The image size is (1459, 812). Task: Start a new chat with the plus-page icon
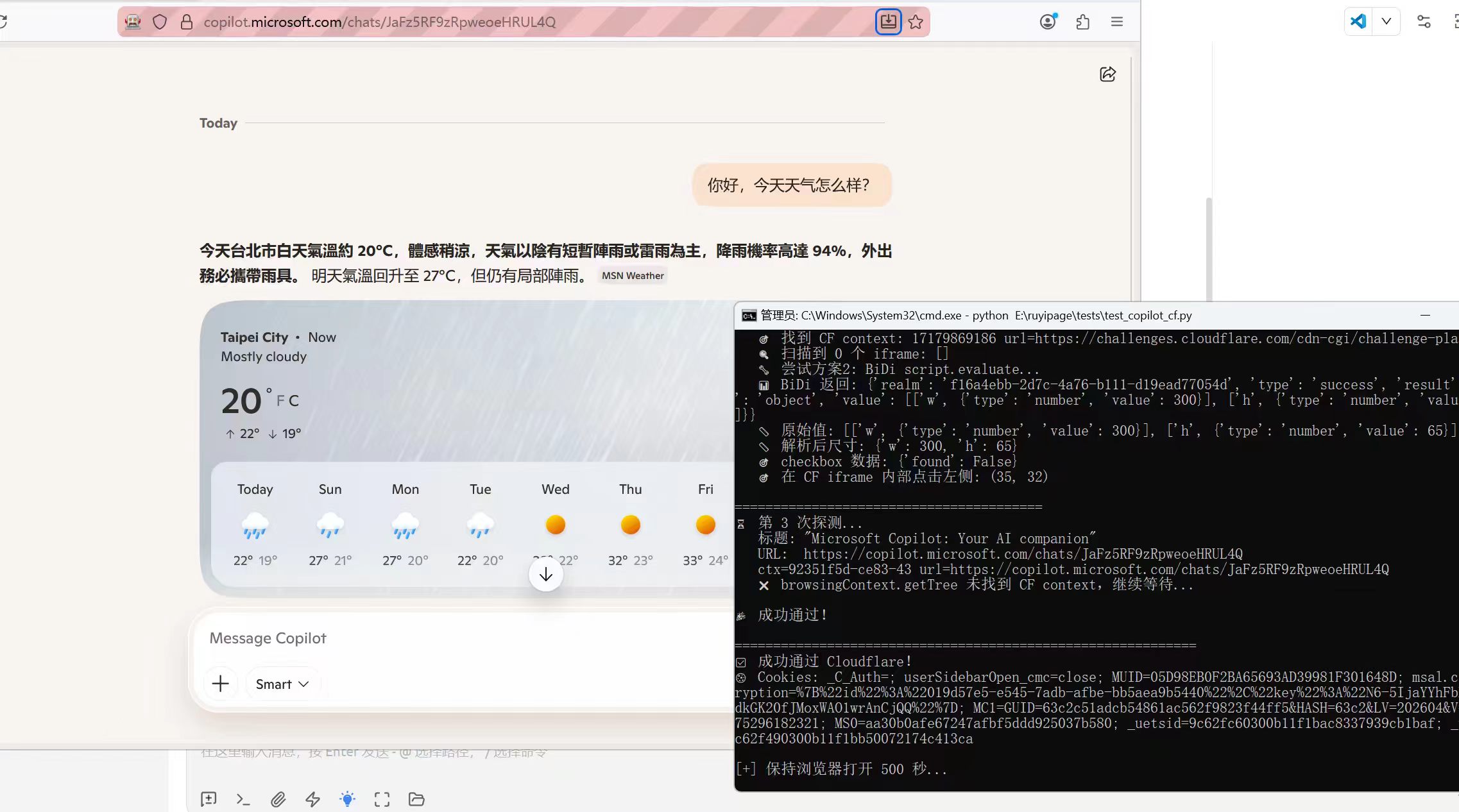coord(208,799)
